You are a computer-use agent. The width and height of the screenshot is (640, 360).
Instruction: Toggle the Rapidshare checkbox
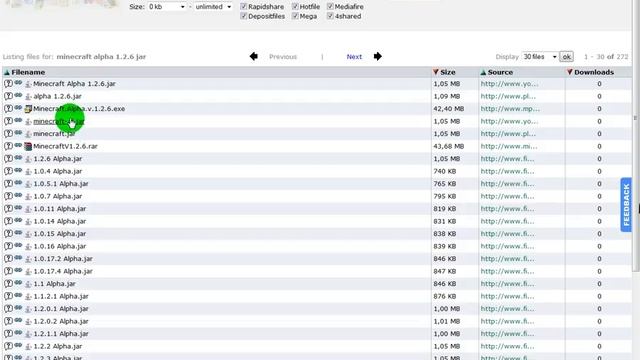pyautogui.click(x=244, y=7)
